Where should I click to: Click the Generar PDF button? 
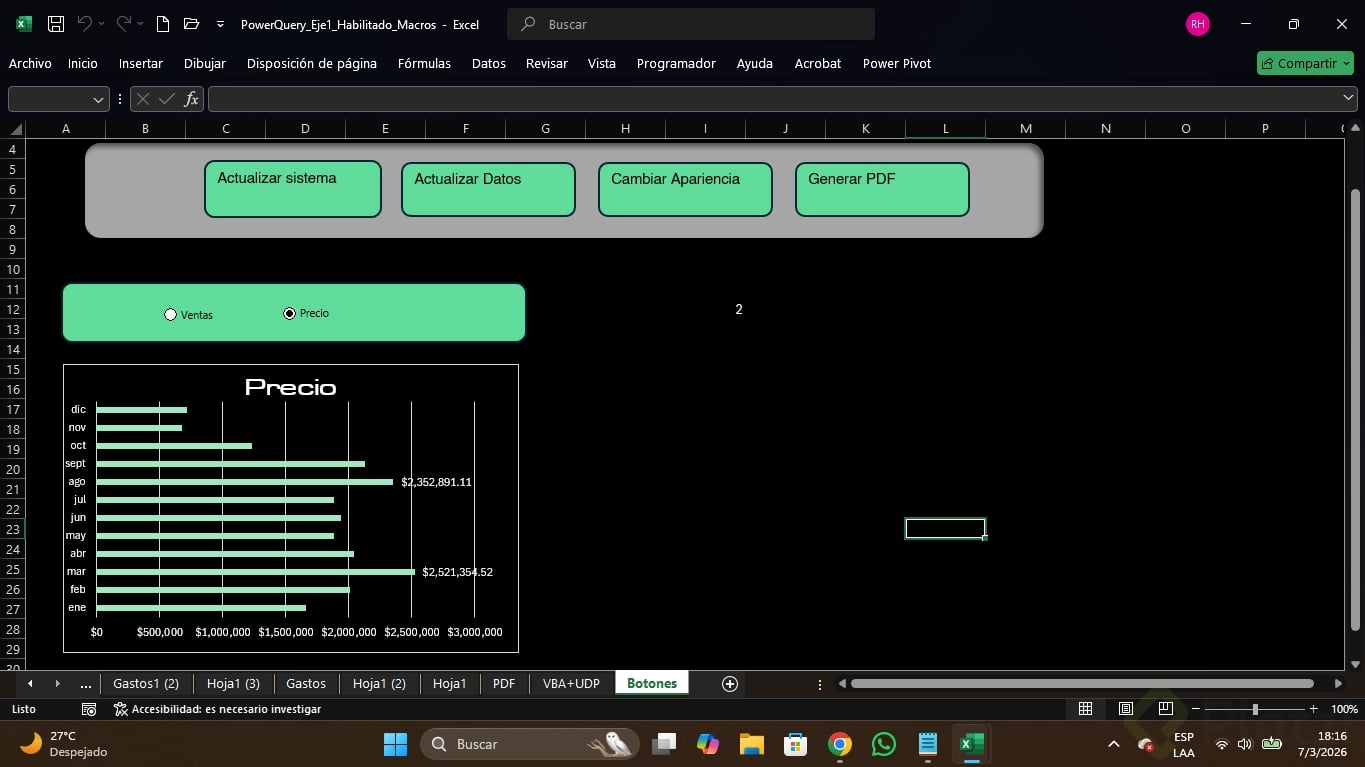click(x=882, y=189)
